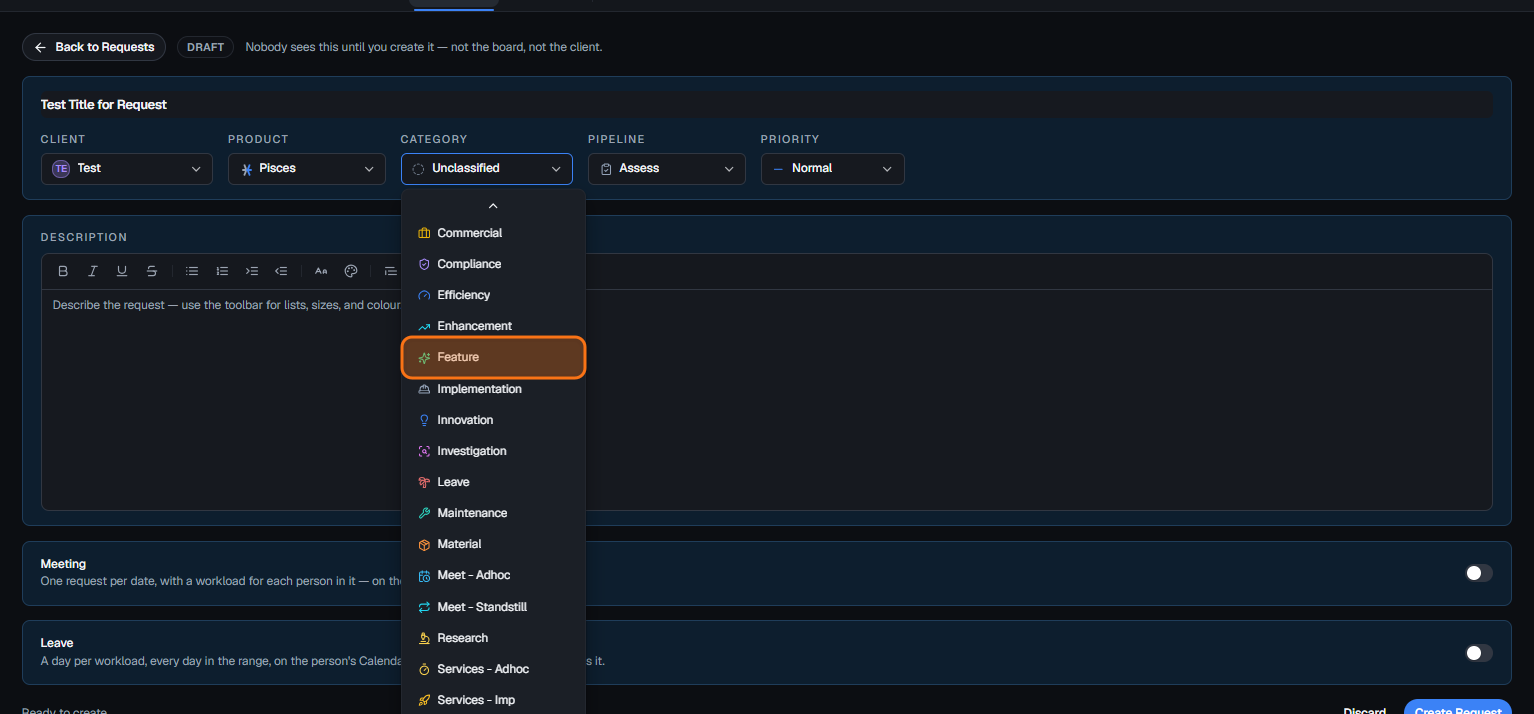This screenshot has width=1534, height=714.
Task: Choose the Services - Imp category
Action: click(x=493, y=700)
